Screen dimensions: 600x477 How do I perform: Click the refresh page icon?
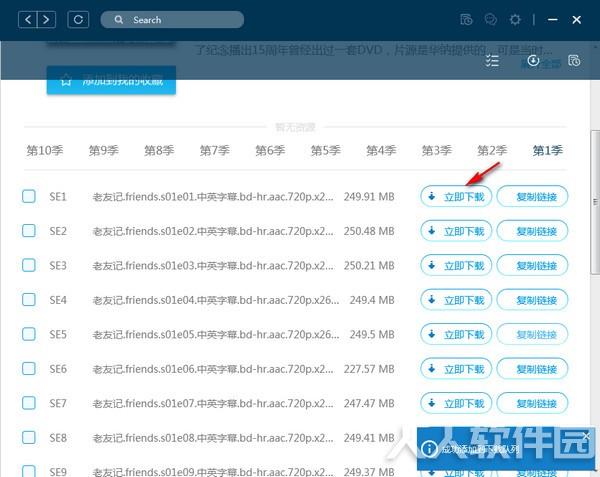click(78, 20)
